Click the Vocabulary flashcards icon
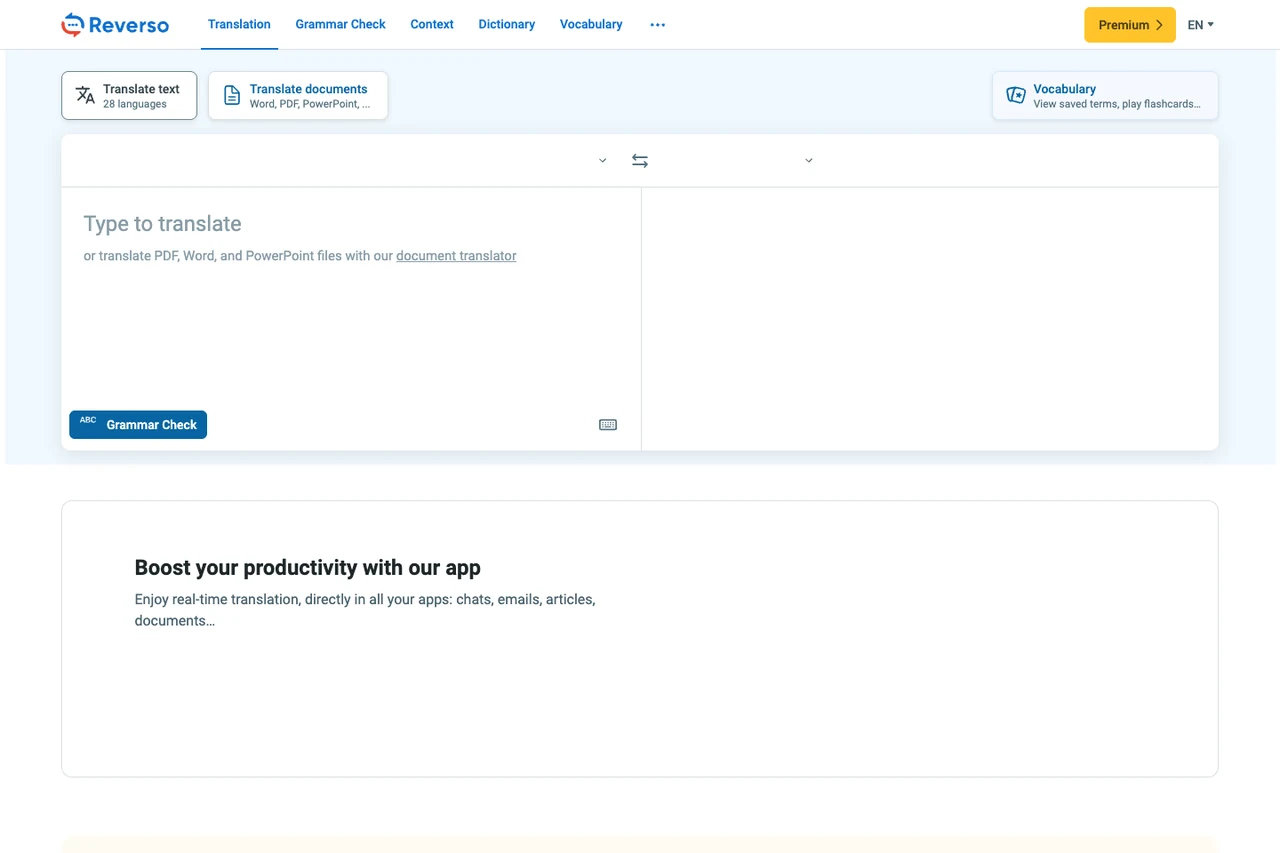Screen dimensions: 1280x853 click(x=1016, y=95)
